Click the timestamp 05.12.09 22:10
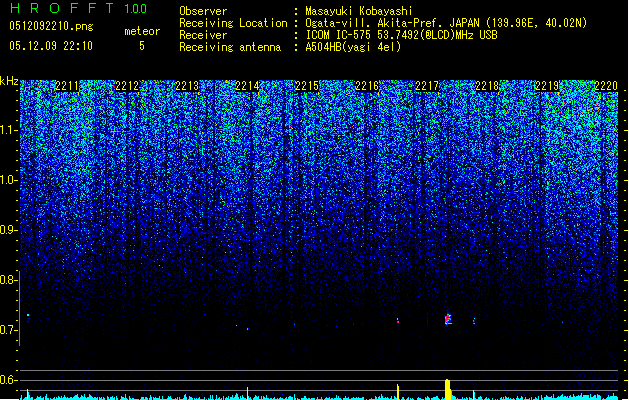Screen dimensions: 629x400 tap(51, 46)
